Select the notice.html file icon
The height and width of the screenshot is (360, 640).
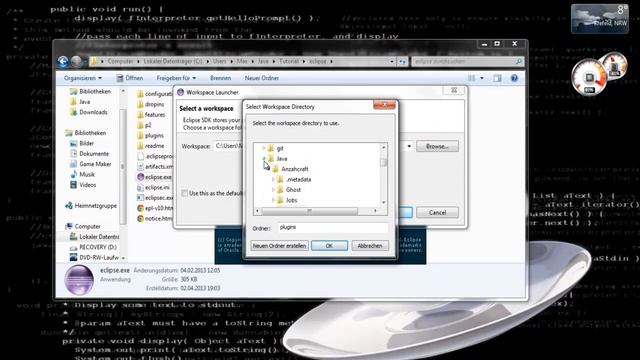140,218
